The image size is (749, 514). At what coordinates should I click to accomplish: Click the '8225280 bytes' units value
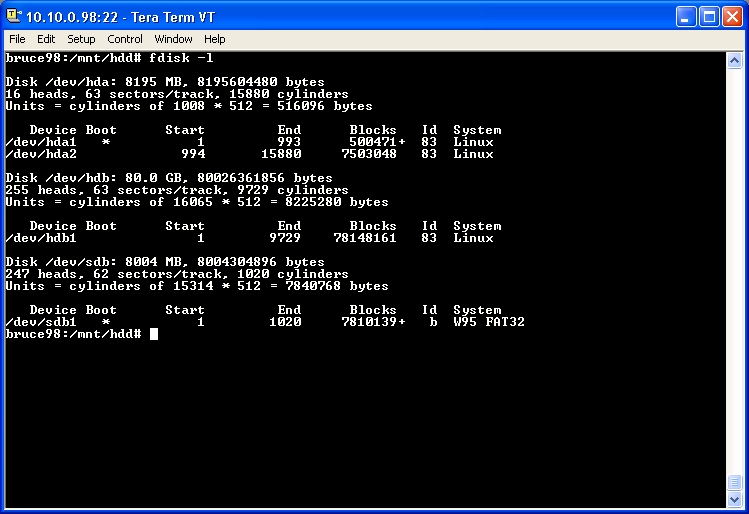(x=337, y=202)
